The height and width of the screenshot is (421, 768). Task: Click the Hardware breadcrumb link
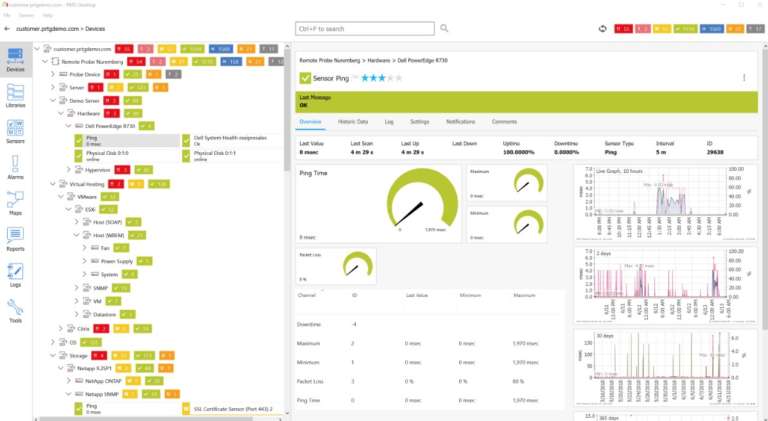point(379,60)
